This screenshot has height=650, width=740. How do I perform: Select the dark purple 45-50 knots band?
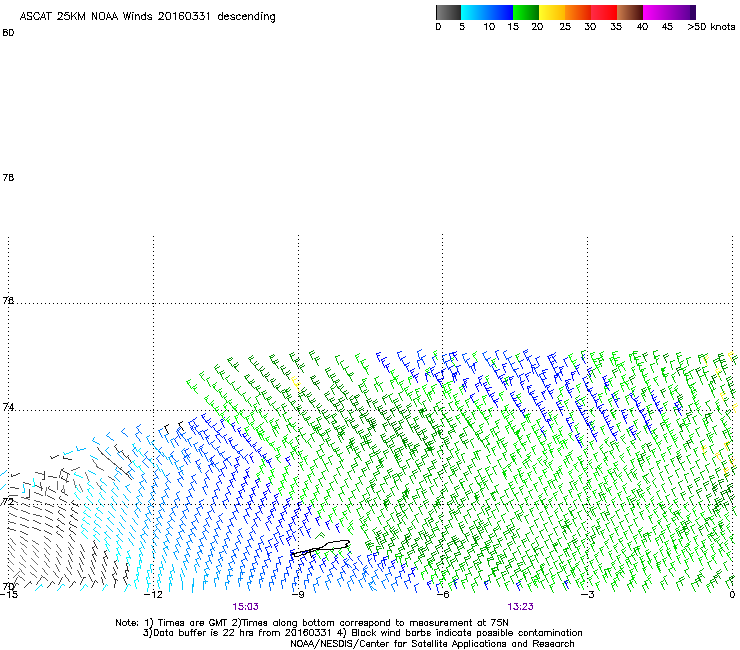pos(682,12)
